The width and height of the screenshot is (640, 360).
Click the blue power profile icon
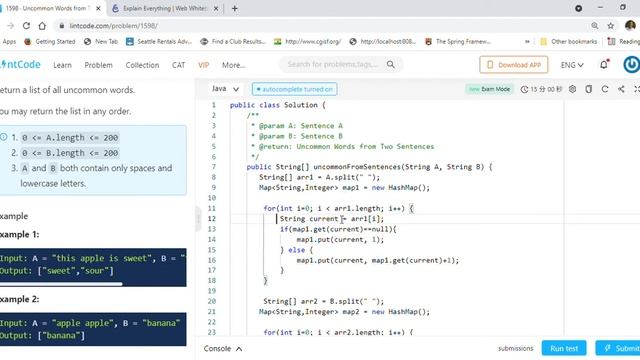point(631,64)
